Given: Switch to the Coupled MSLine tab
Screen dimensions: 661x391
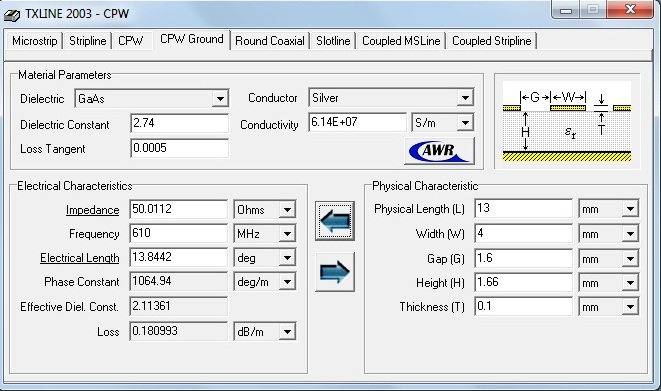Looking at the screenshot, I should coord(401,41).
